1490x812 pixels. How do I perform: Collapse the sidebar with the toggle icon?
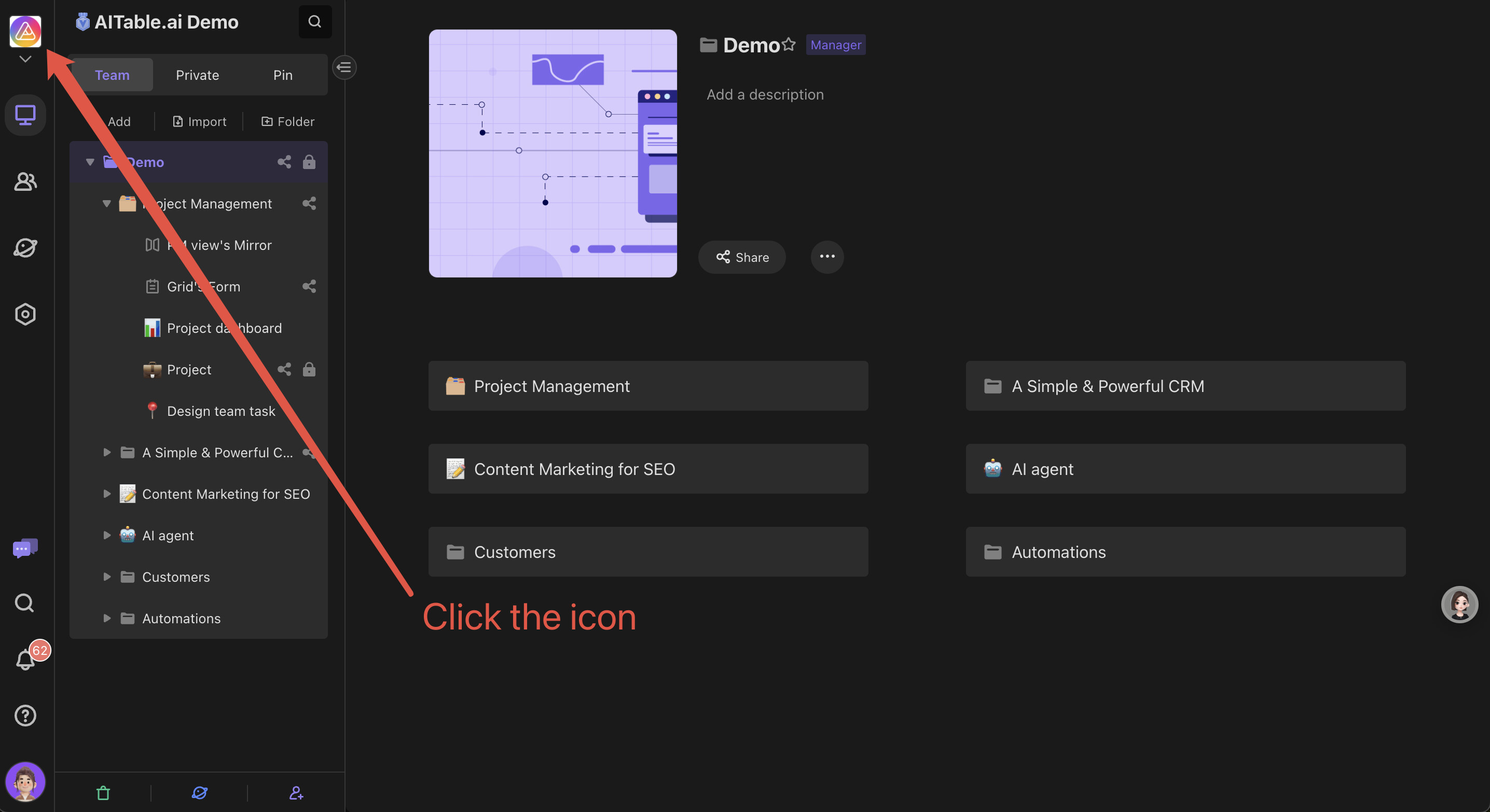pyautogui.click(x=343, y=67)
